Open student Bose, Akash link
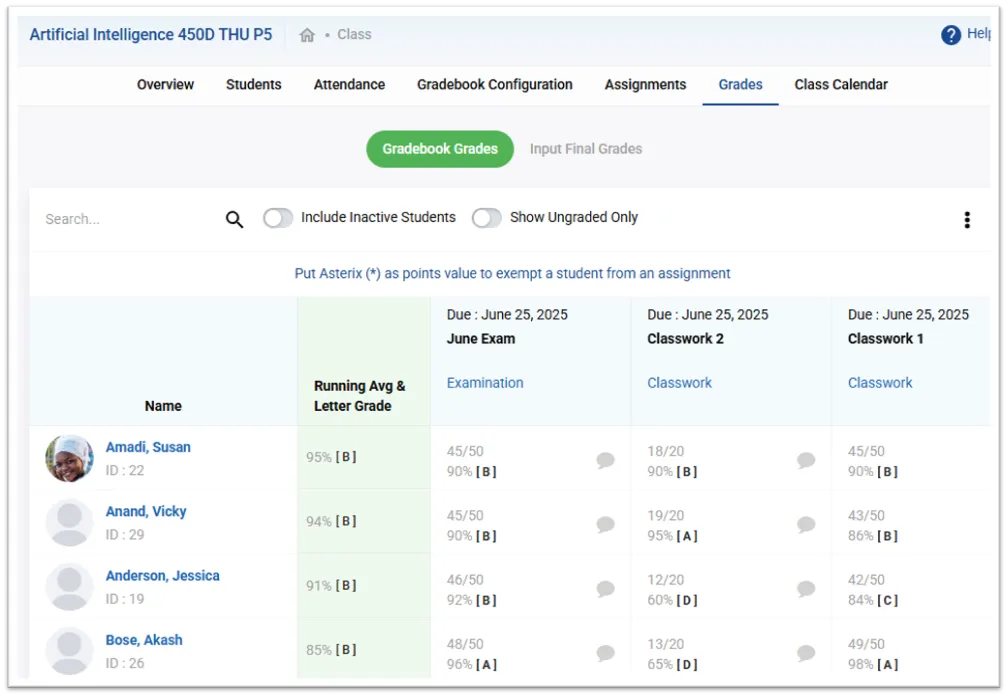Viewport: 1008px width, 697px height. (x=144, y=640)
